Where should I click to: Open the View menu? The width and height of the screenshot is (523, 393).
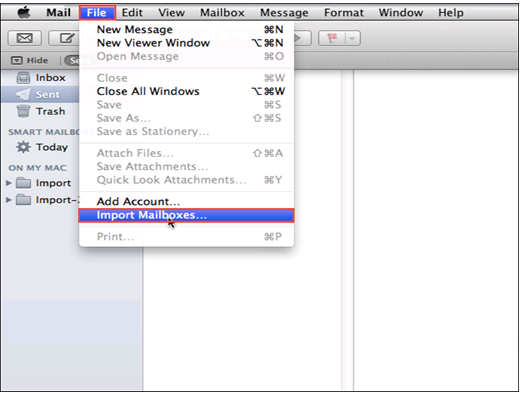click(x=171, y=13)
